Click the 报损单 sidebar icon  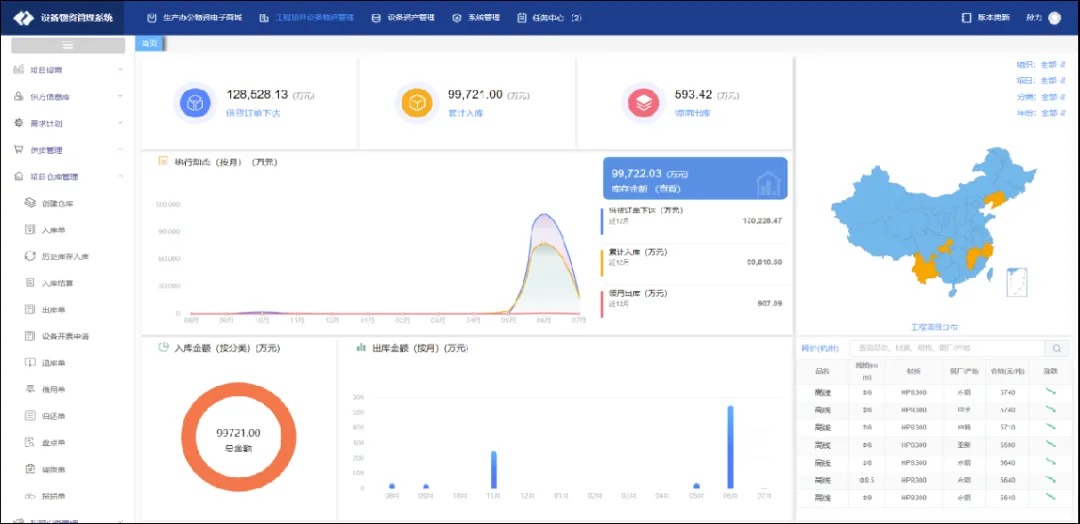pyautogui.click(x=30, y=496)
